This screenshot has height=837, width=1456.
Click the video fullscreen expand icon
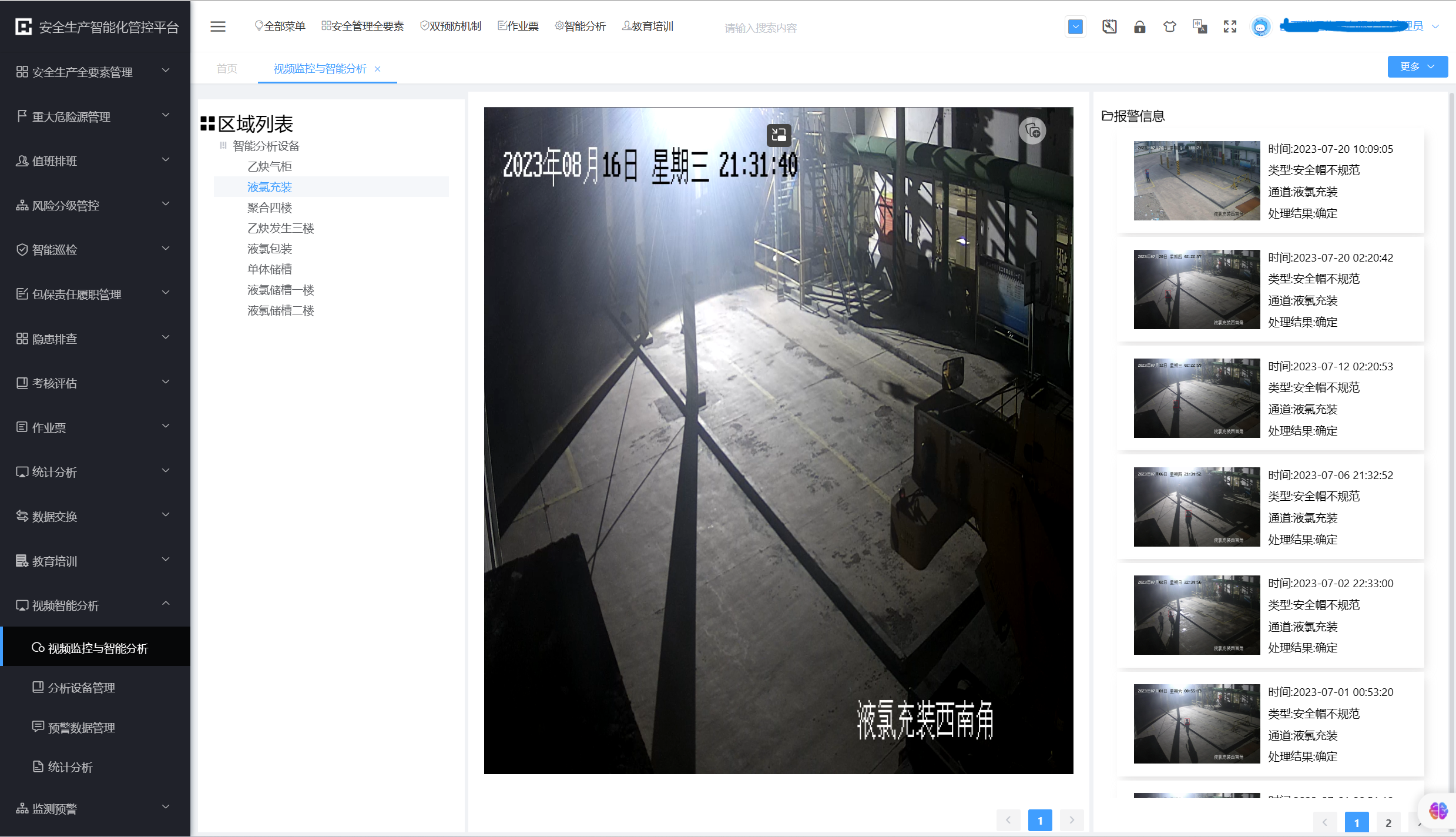pos(779,135)
